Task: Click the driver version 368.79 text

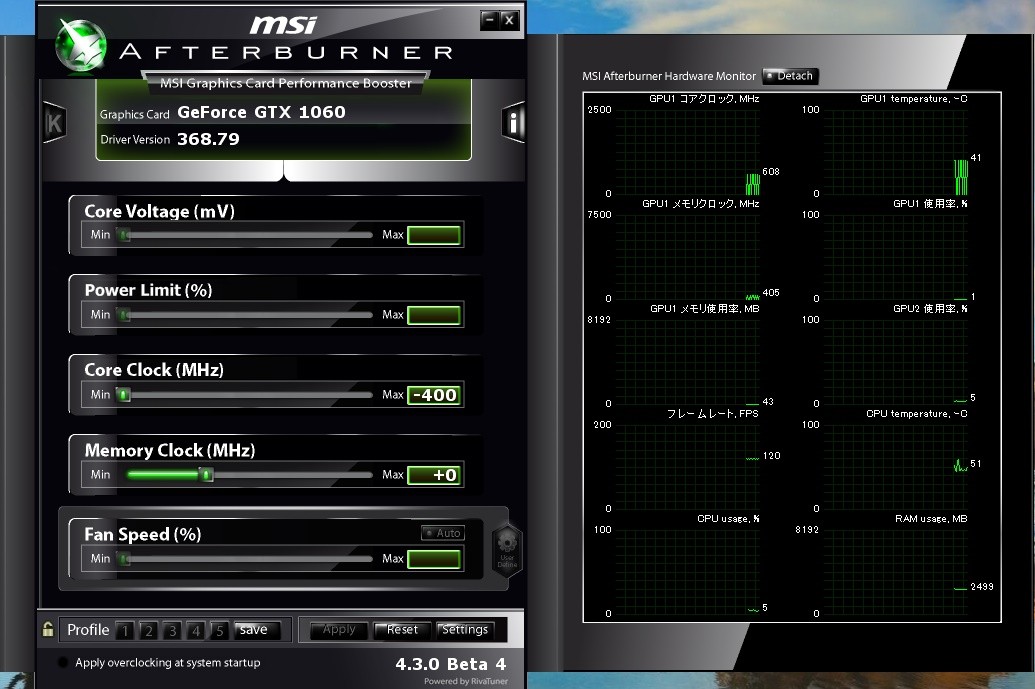Action: [209, 139]
